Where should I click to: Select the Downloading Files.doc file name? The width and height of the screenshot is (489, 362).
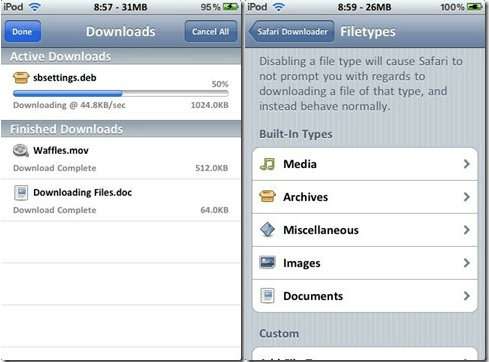pyautogui.click(x=83, y=192)
